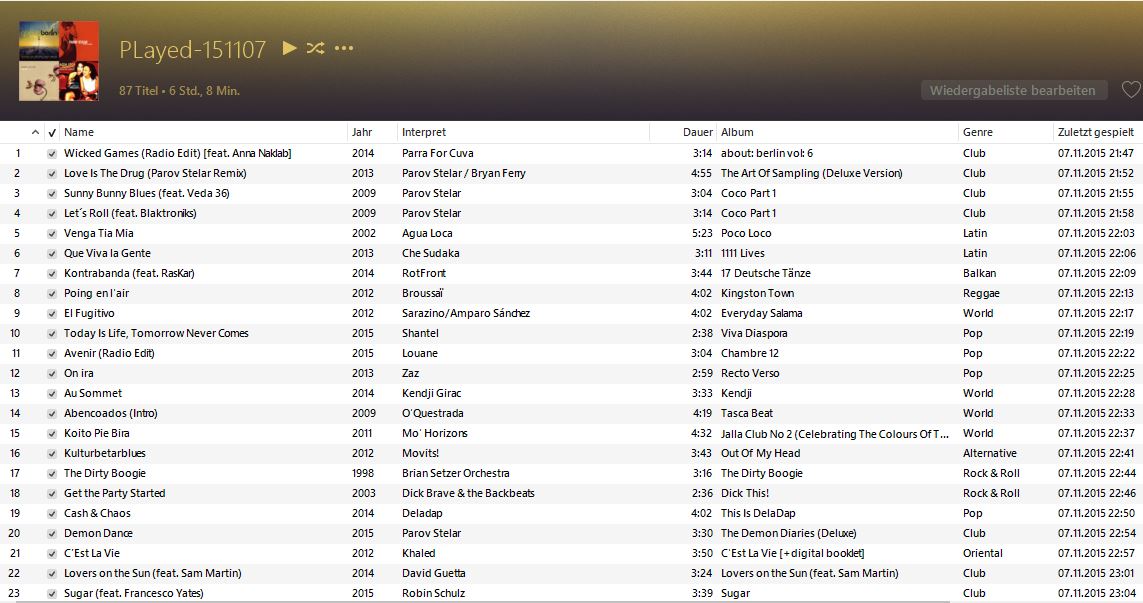Sort by Zuletzt gespielt column
1143x603 pixels.
[1095, 132]
